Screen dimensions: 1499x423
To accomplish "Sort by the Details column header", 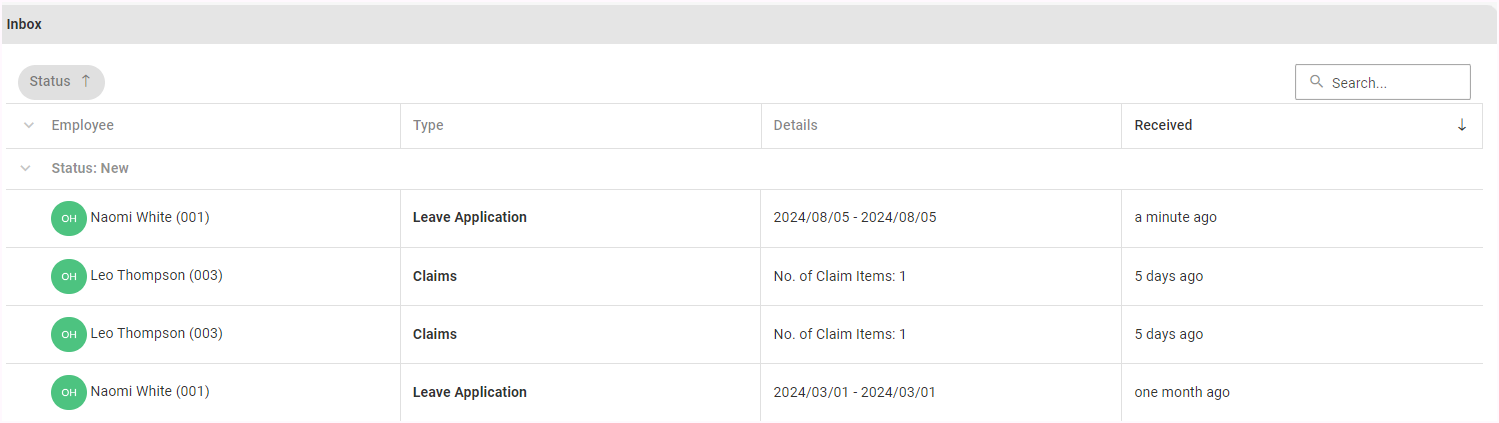I will click(795, 125).
